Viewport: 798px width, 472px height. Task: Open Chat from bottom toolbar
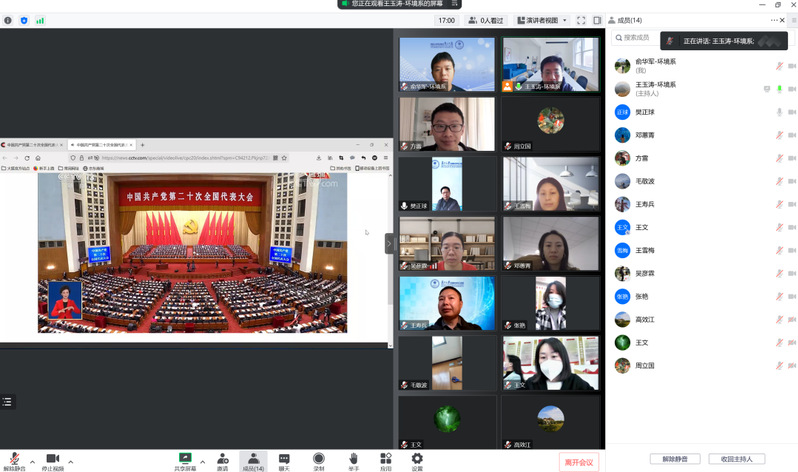[284, 461]
